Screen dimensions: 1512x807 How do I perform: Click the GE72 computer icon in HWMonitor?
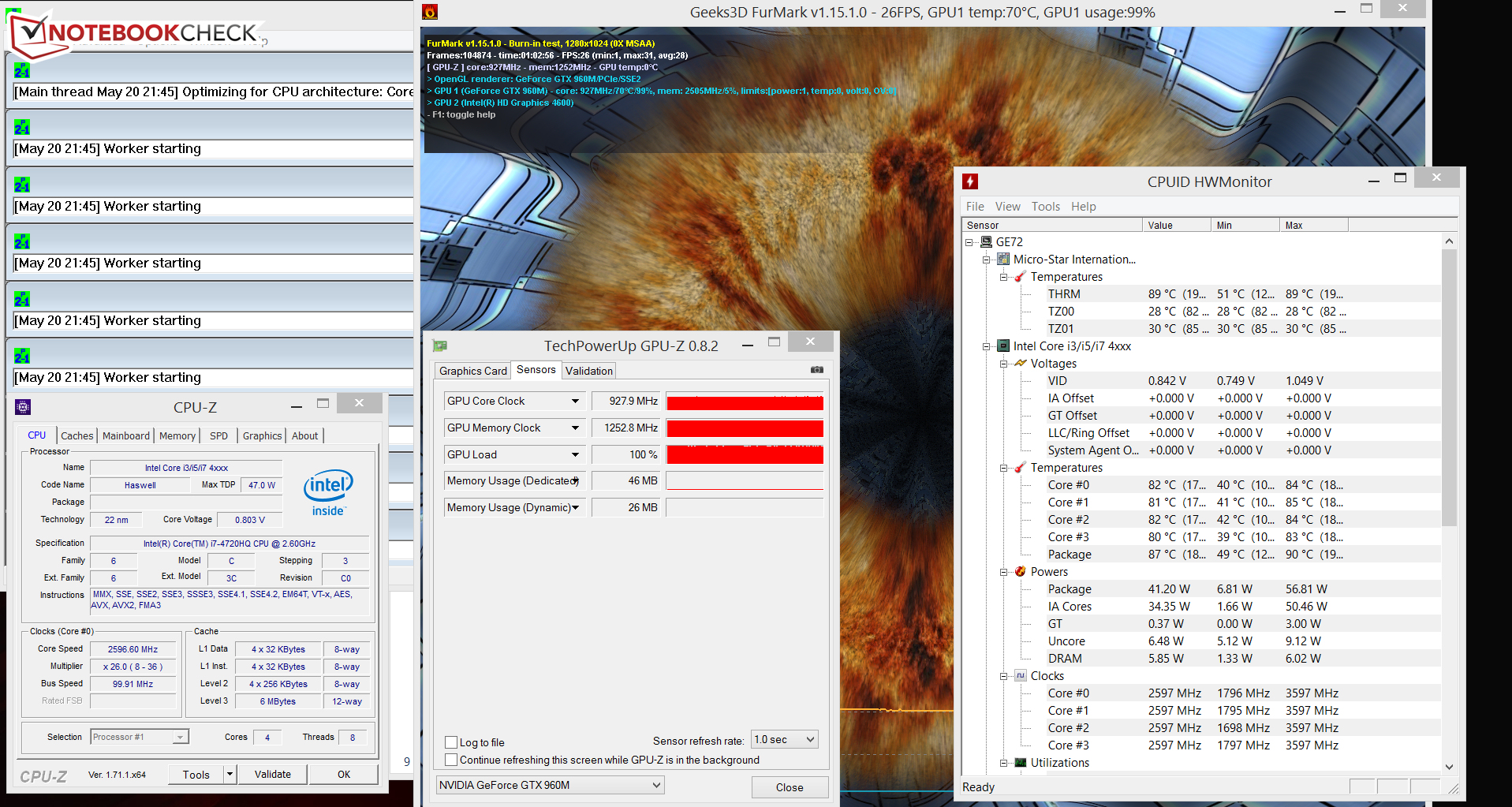pyautogui.click(x=986, y=242)
